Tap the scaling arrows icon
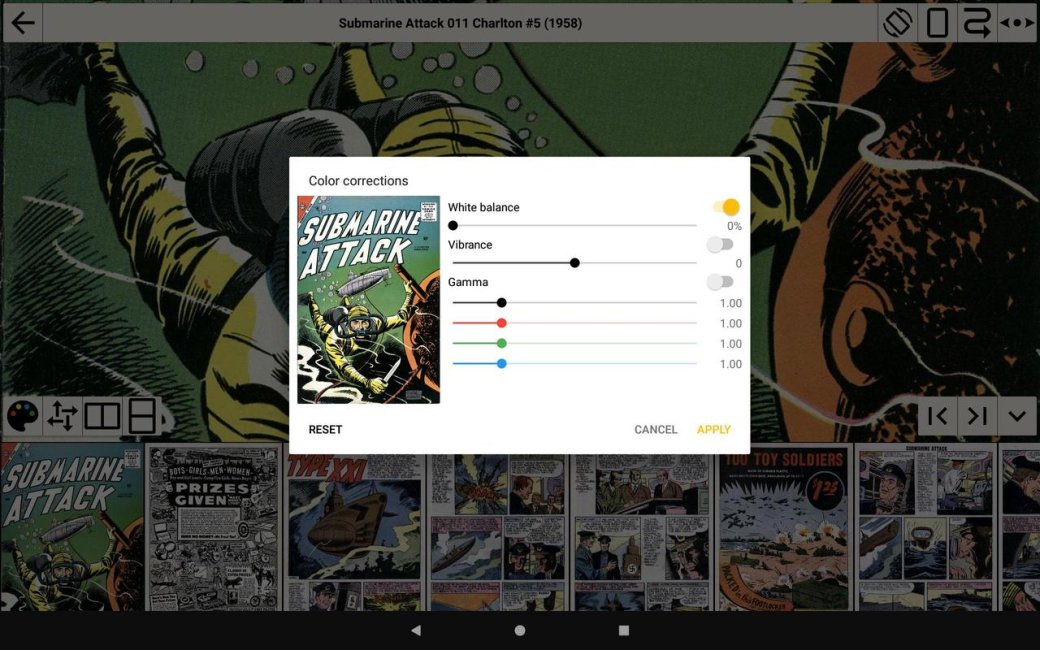This screenshot has width=1040, height=650. 62,416
